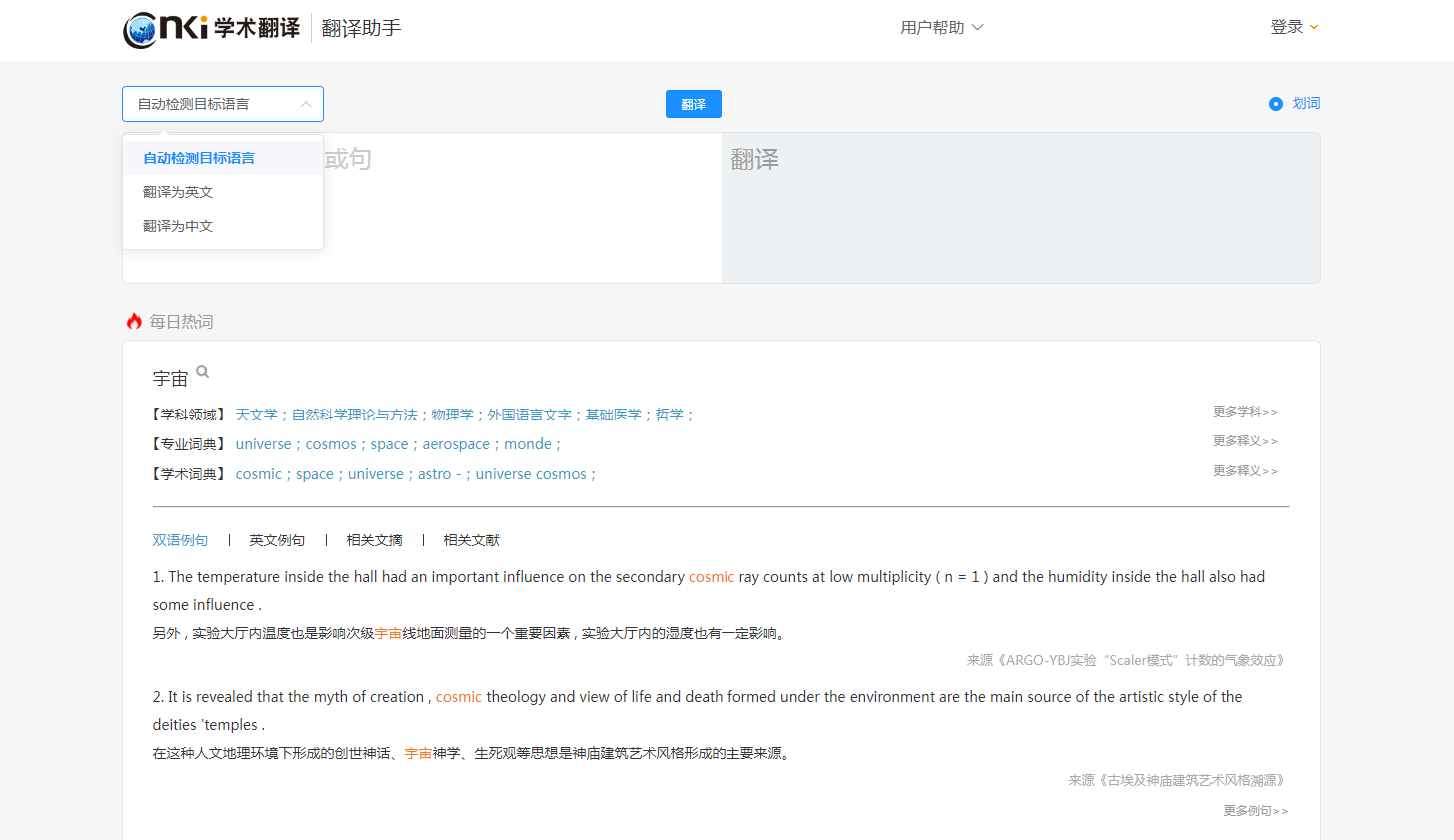The image size is (1454, 840).
Task: Click 'universe cosmos' translation link
Action: tap(531, 474)
